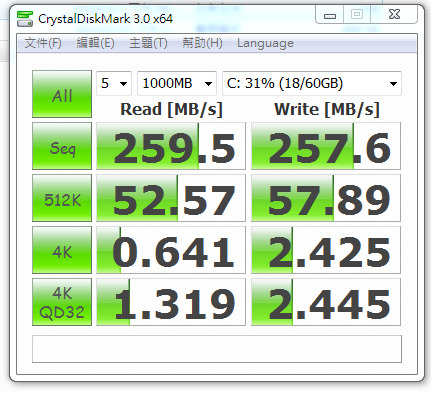Open the 文件(F) menu
431x393 pixels.
43,43
